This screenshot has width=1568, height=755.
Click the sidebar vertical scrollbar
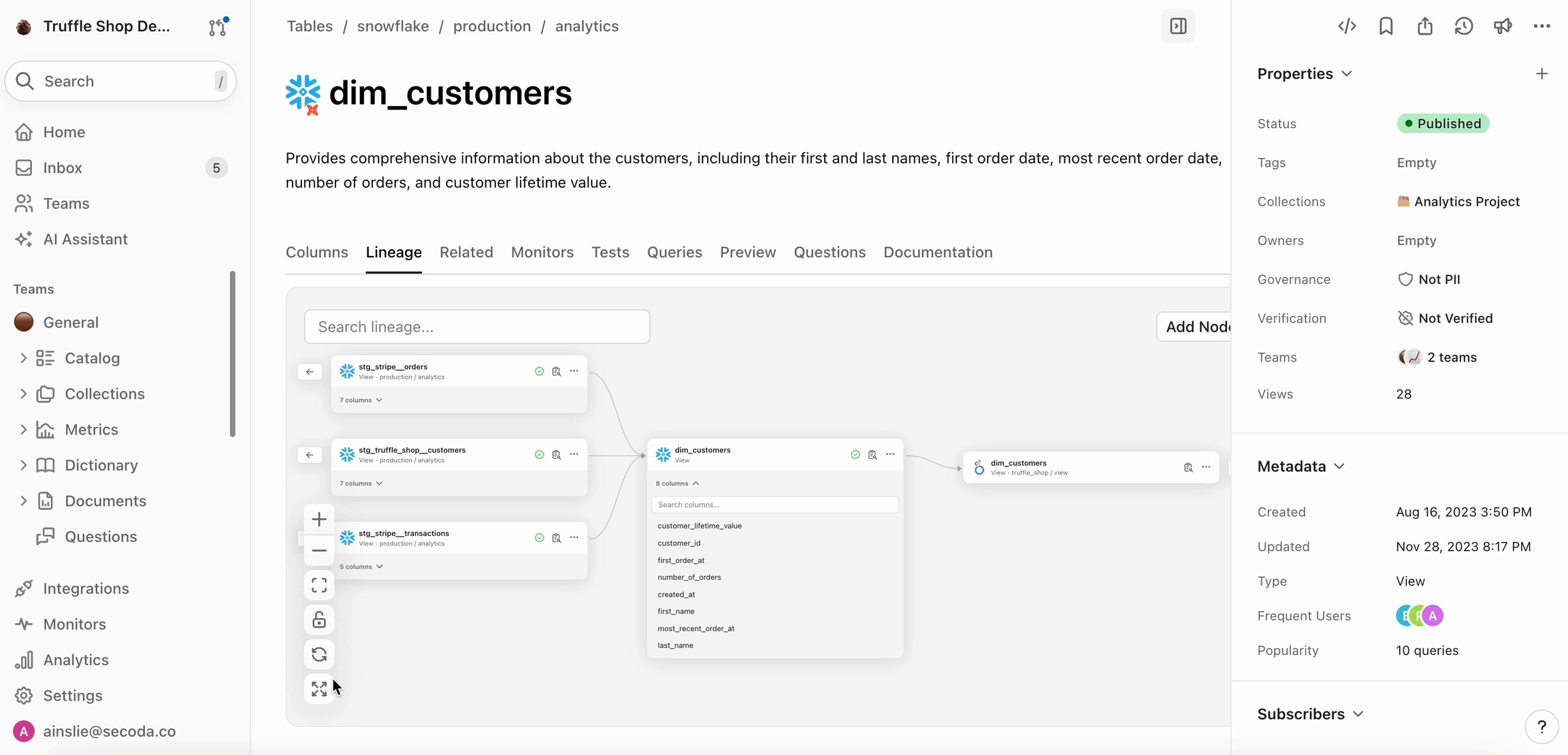click(233, 354)
